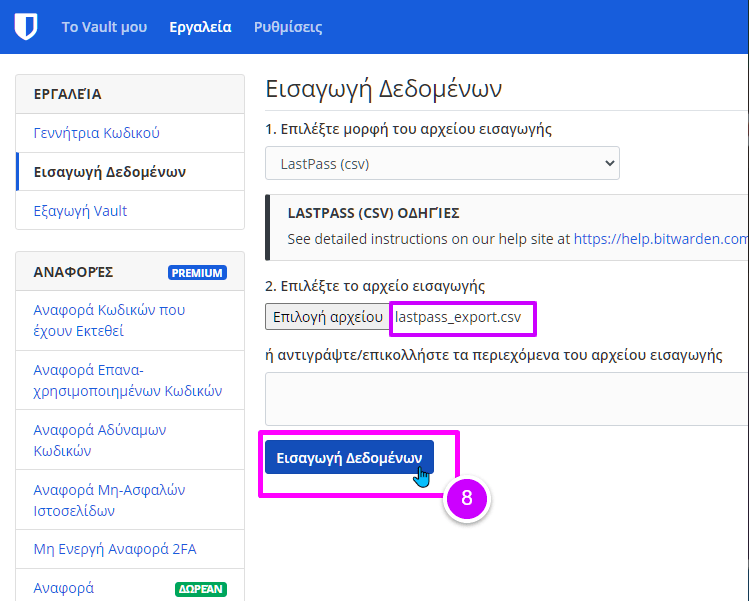Open Το Vault μου in top navigation
749x601 pixels.
click(x=104, y=27)
